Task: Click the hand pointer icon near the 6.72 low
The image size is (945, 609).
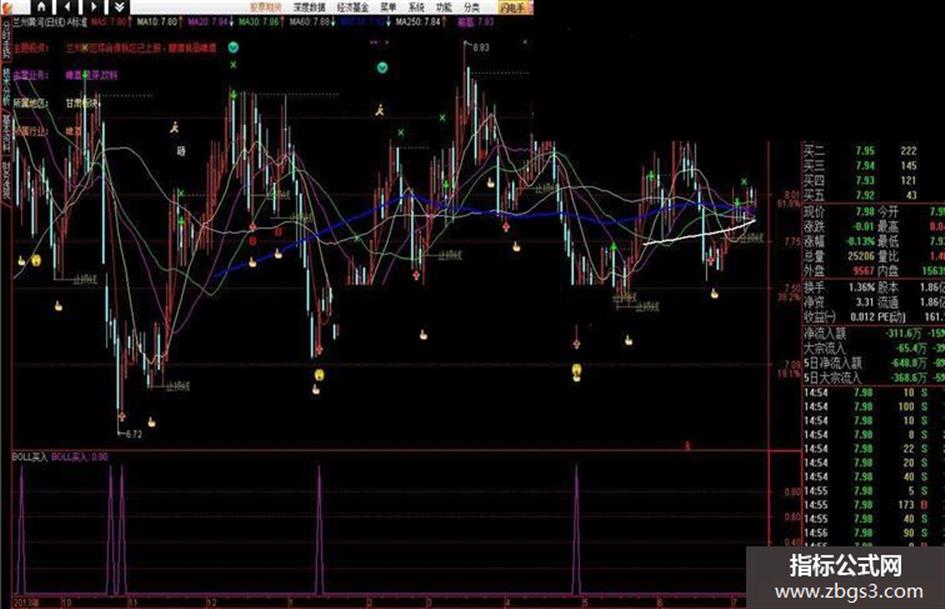Action: click(151, 422)
